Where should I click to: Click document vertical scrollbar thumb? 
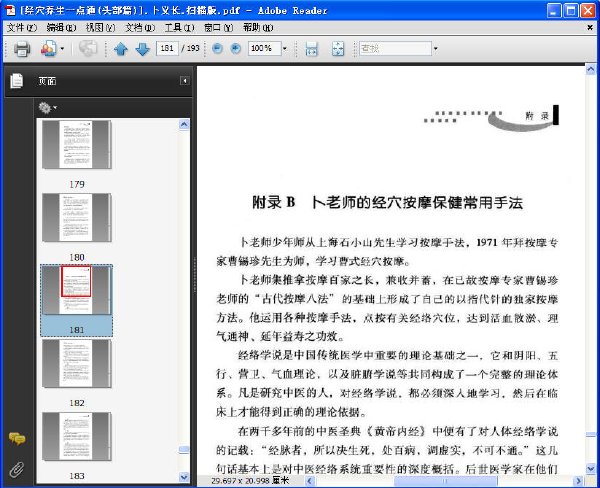coord(590,434)
